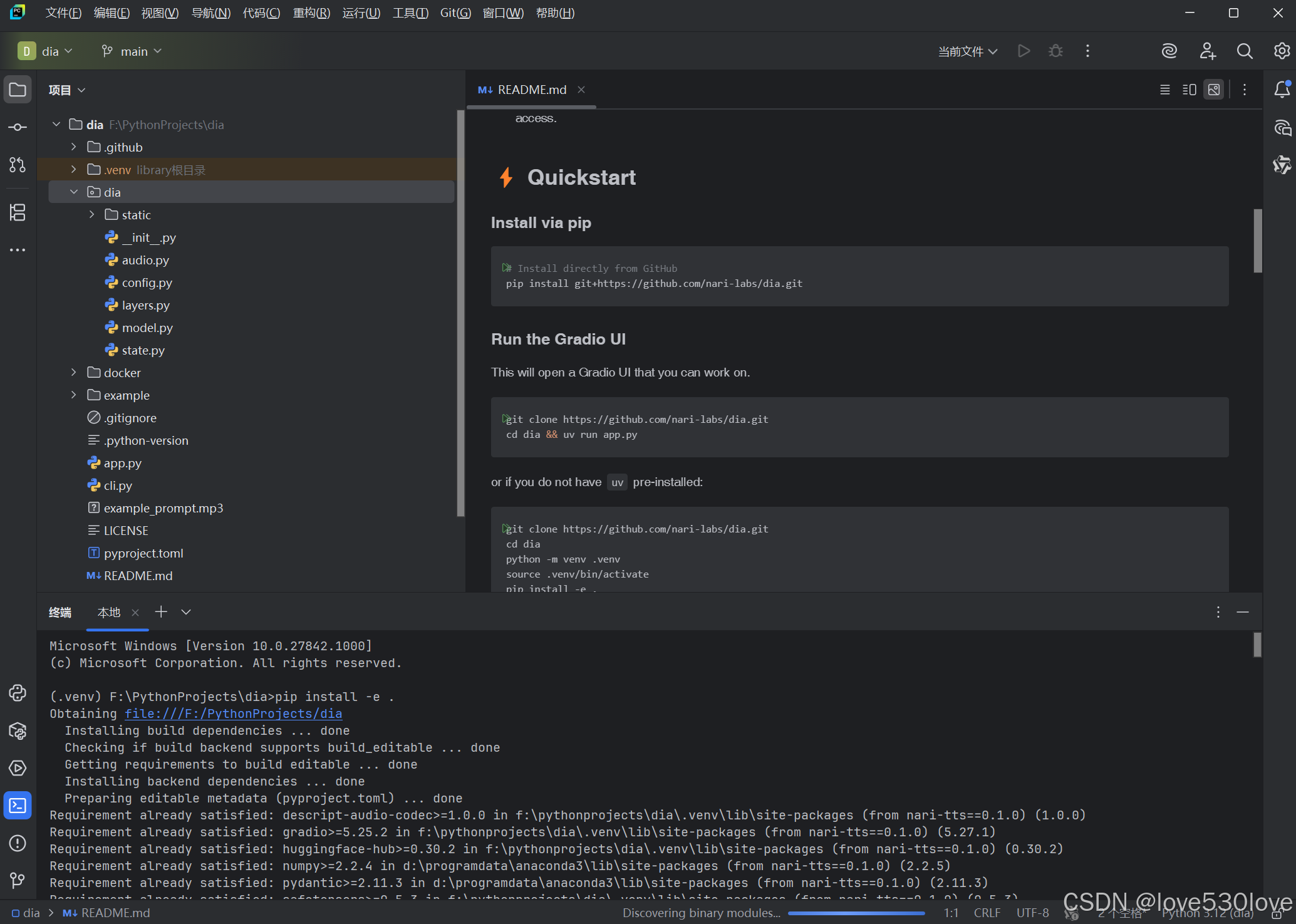Open the Git(G) menu
This screenshot has width=1296, height=924.
pos(455,13)
